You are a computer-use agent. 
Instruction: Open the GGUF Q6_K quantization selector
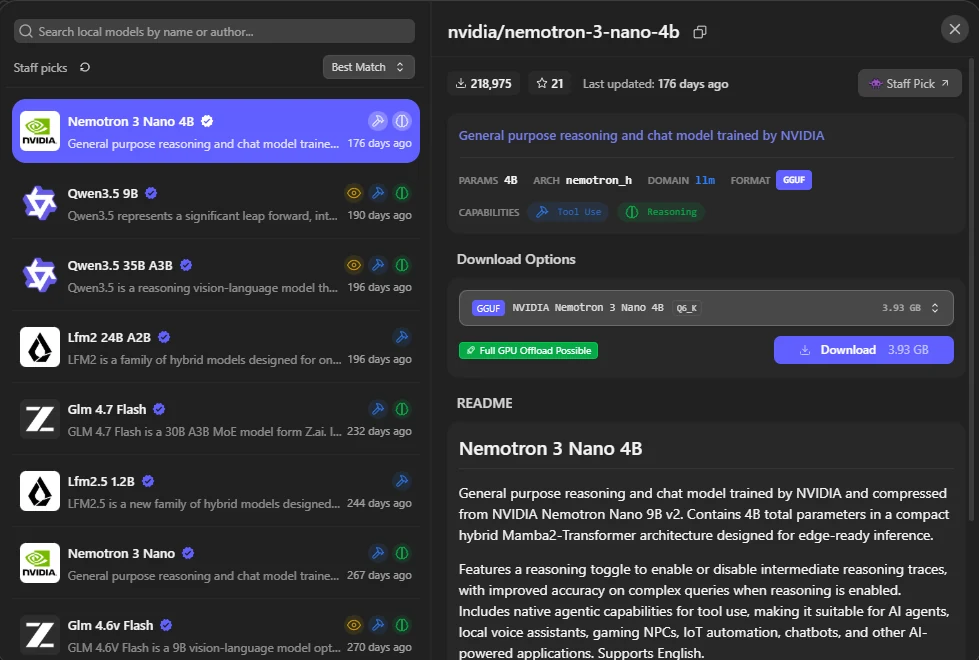[706, 308]
